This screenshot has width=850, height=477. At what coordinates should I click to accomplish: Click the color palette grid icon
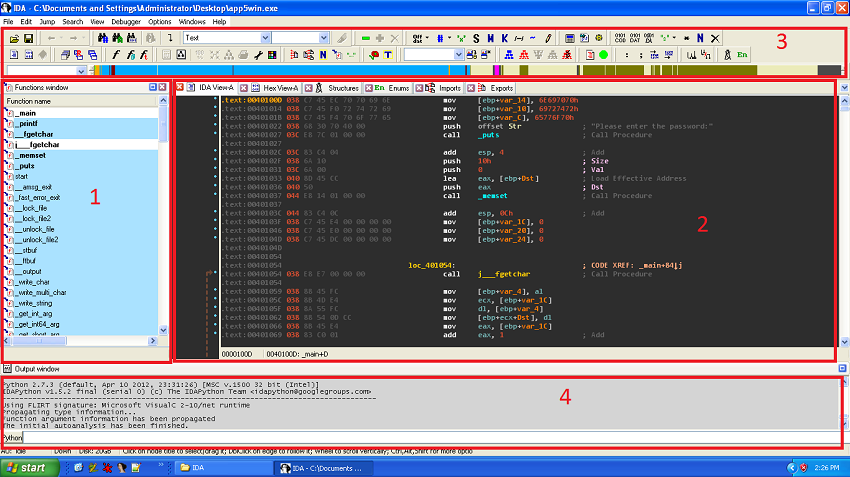click(x=272, y=55)
